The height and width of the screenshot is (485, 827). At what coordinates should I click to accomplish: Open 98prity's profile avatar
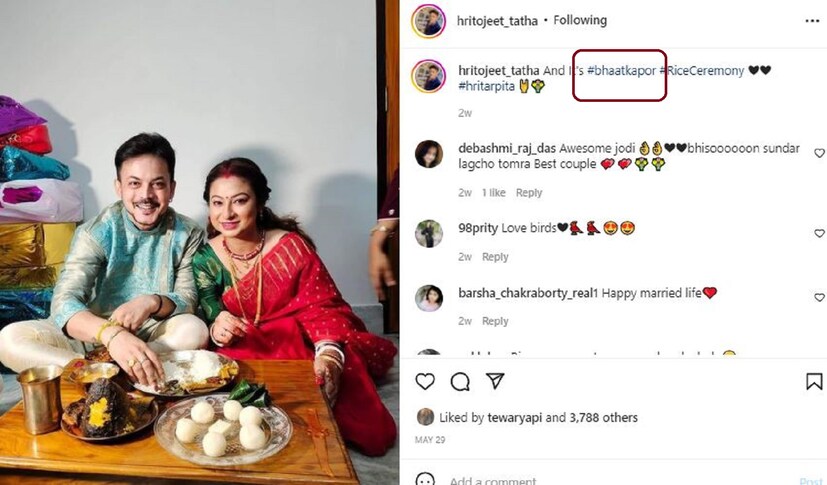pos(429,234)
